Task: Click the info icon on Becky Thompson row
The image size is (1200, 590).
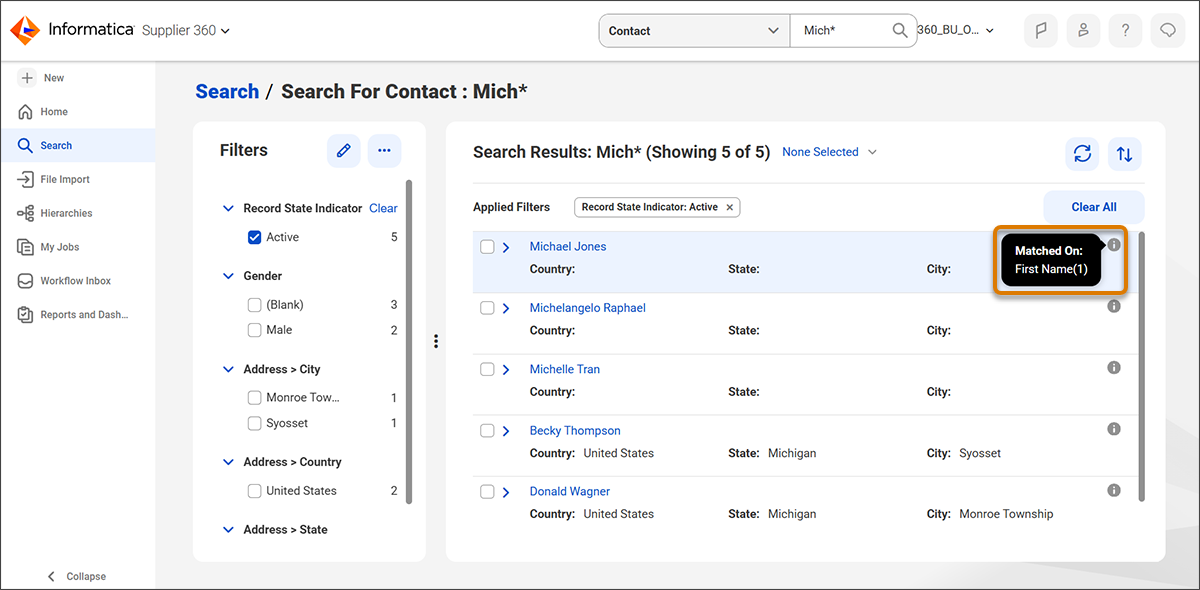Action: point(1114,429)
